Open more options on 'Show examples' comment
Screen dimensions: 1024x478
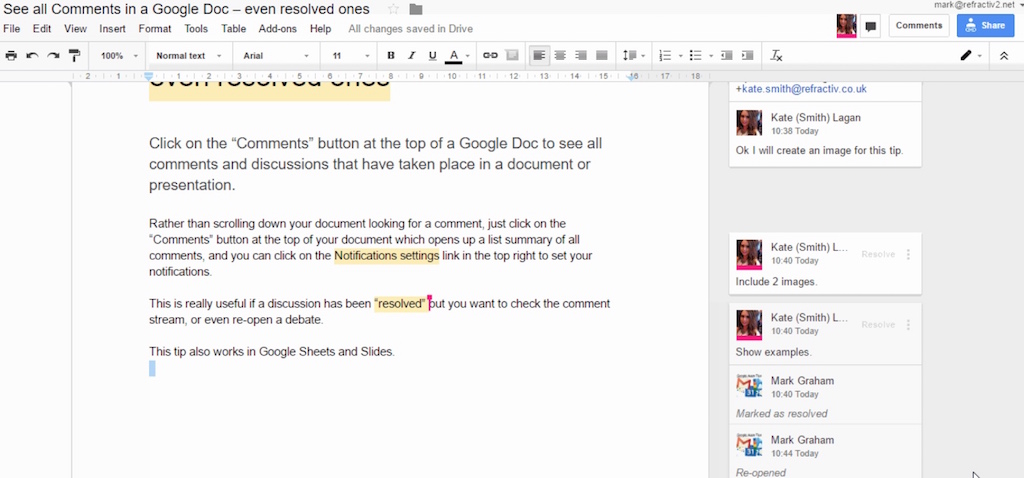pyautogui.click(x=908, y=325)
